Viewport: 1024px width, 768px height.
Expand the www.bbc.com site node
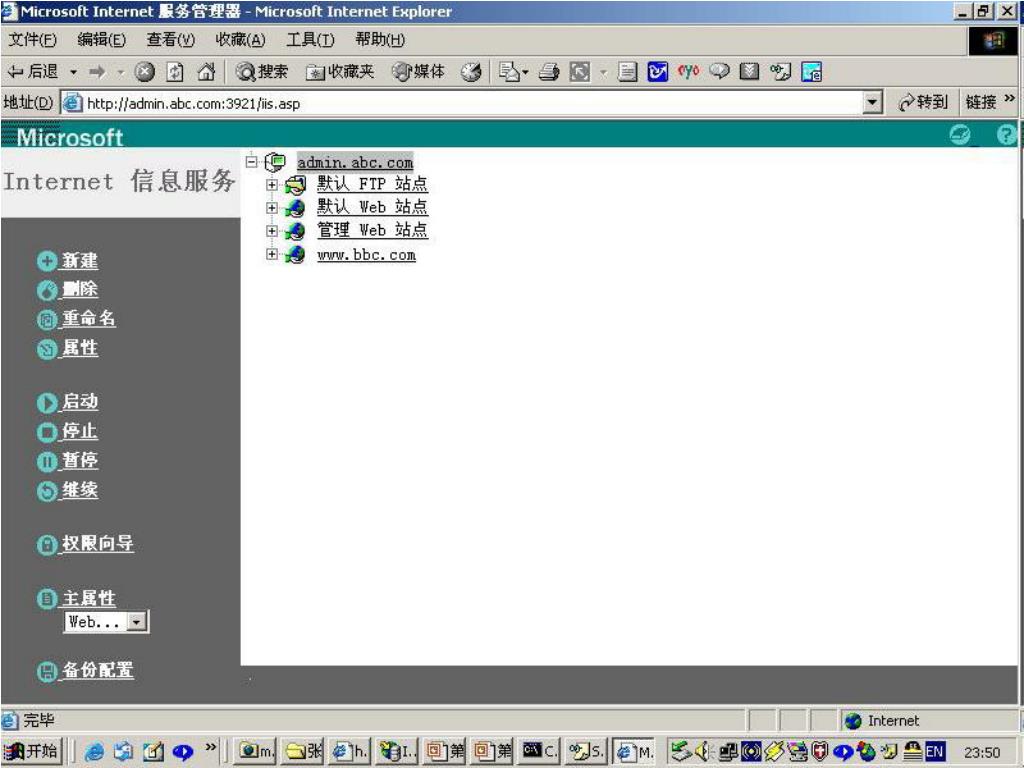tap(272, 254)
